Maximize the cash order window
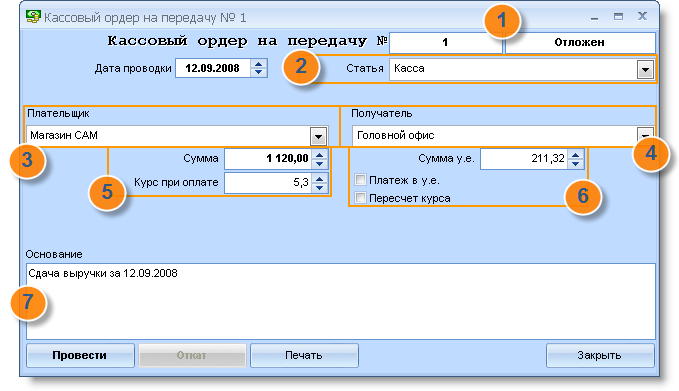 pos(618,17)
